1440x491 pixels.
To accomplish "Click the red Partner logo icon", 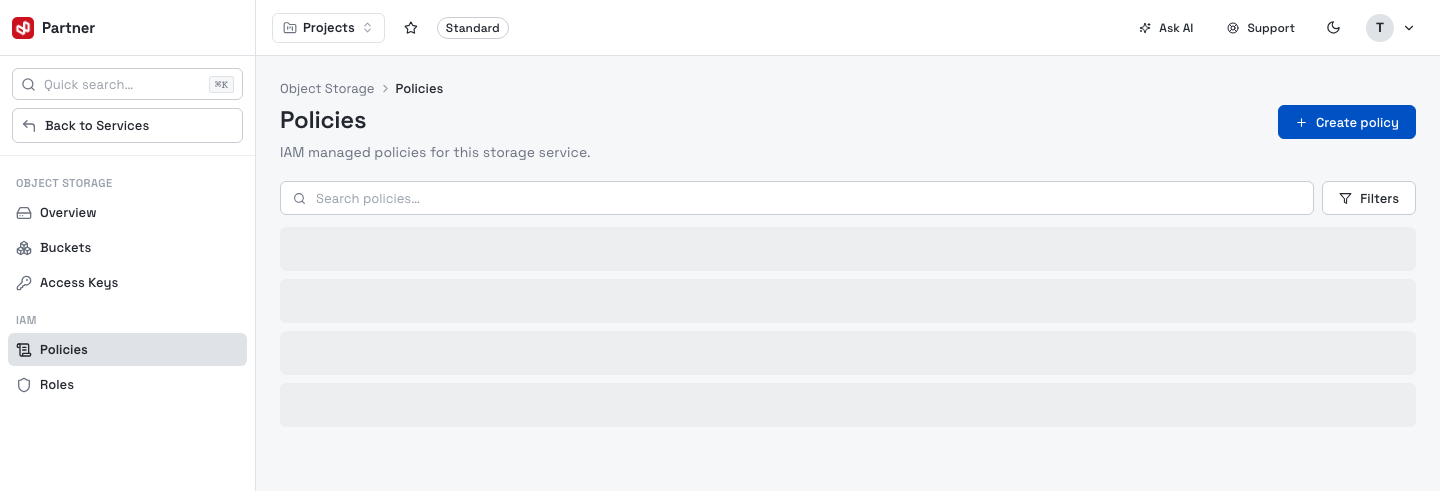I will point(23,28).
